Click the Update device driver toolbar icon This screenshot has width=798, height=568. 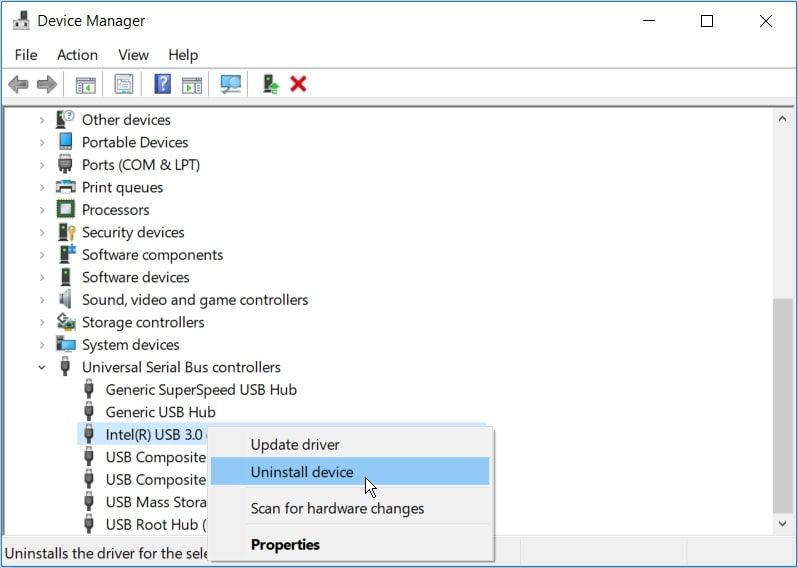point(270,84)
